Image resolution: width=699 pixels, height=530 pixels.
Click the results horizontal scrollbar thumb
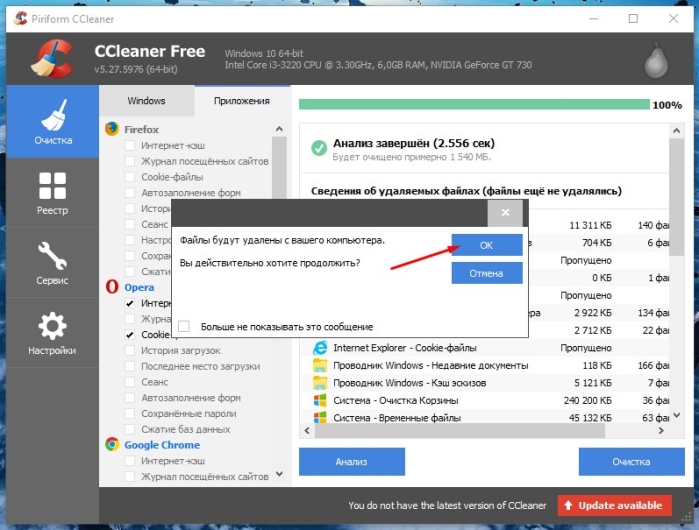click(x=459, y=430)
